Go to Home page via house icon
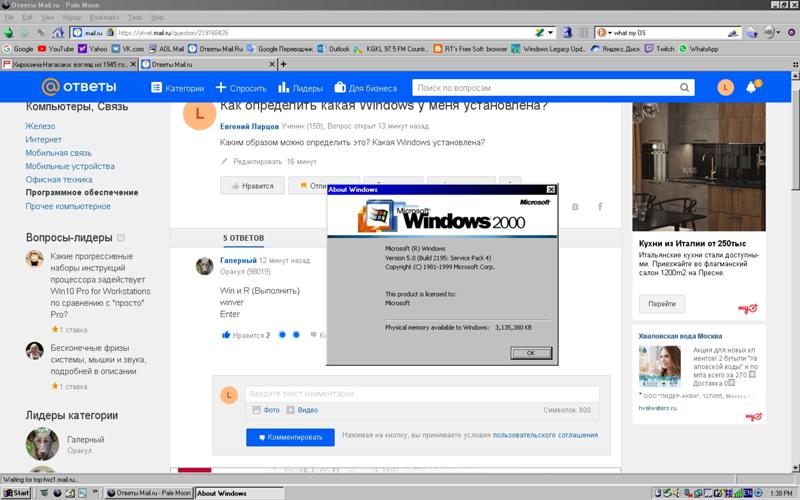Screen dimensions: 800x500 click(58, 33)
